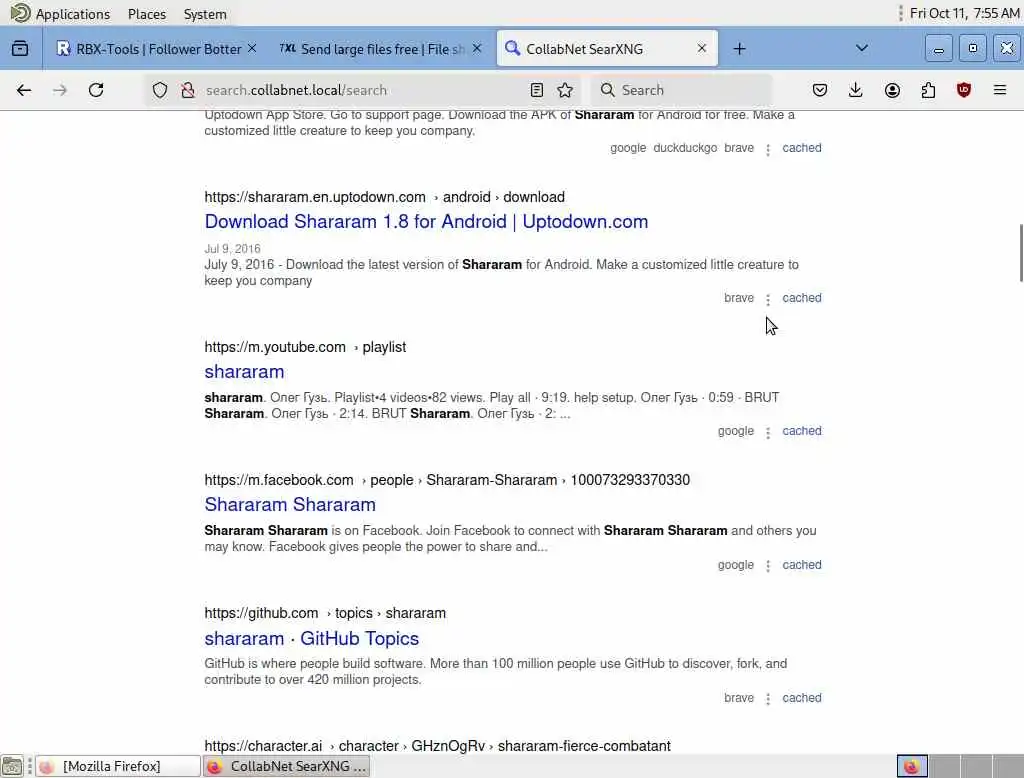The image size is (1024, 778).
Task: Switch to Send large files free tab
Action: click(x=381, y=49)
